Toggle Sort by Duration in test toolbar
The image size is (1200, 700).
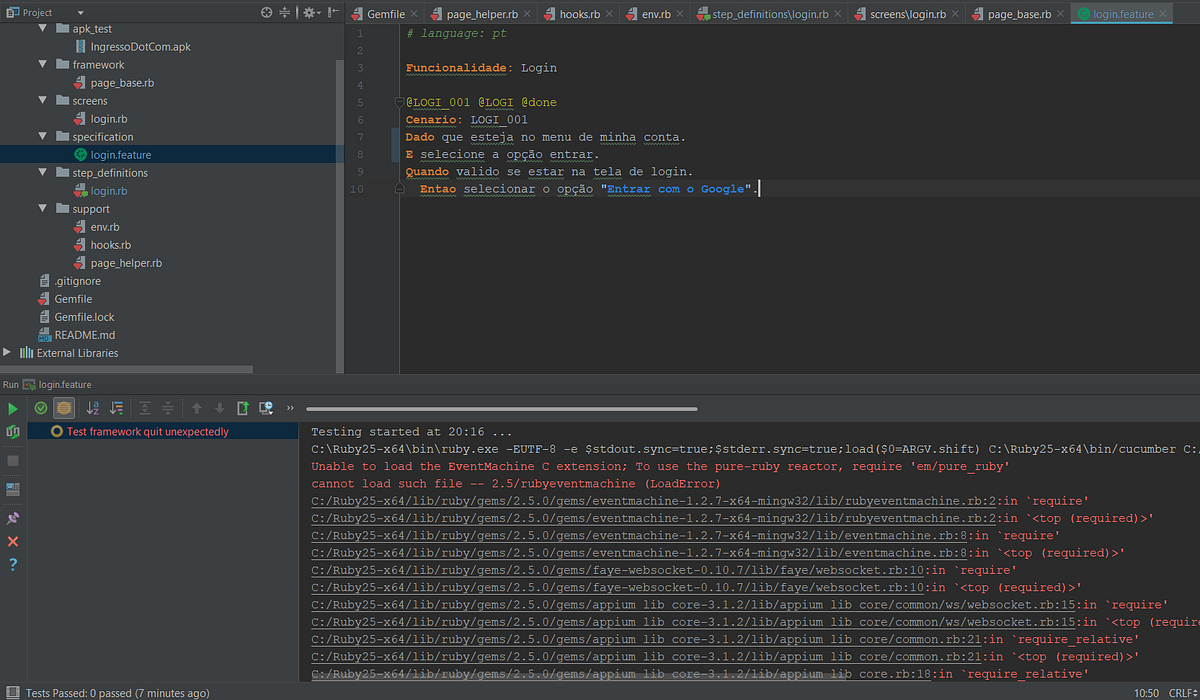coord(117,408)
